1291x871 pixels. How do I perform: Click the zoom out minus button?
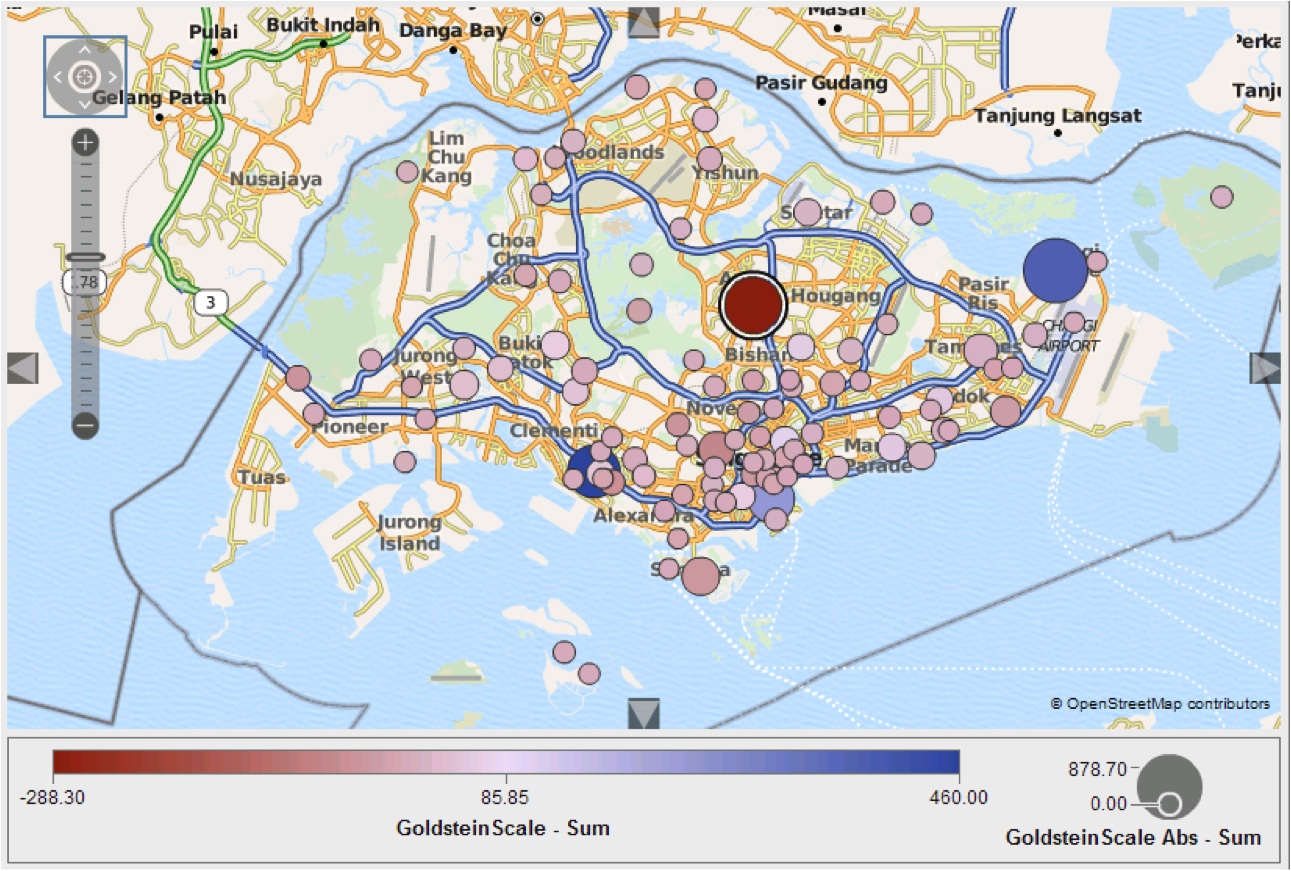[85, 424]
